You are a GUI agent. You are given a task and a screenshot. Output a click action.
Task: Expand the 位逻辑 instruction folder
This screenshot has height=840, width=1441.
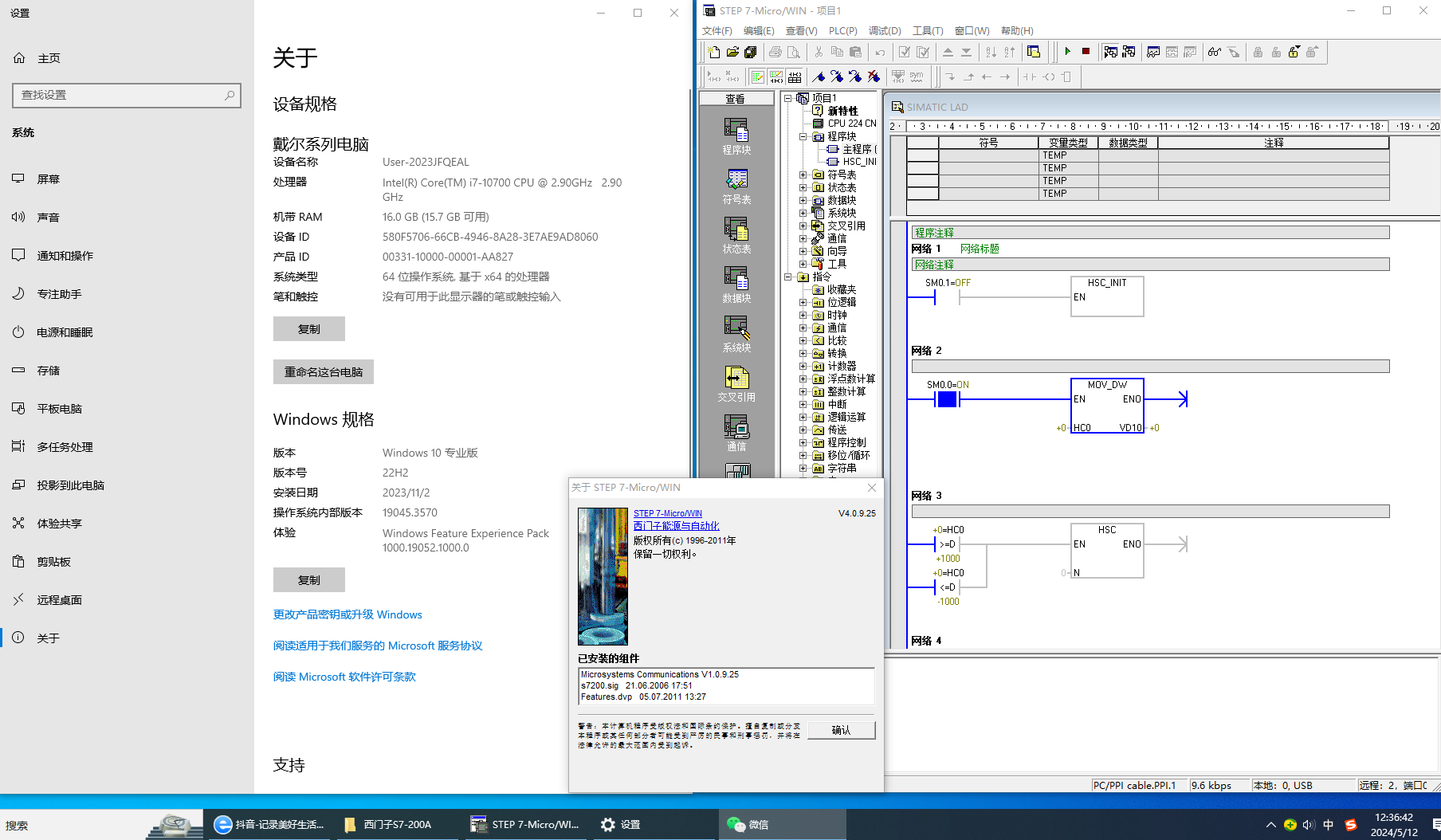tap(803, 303)
